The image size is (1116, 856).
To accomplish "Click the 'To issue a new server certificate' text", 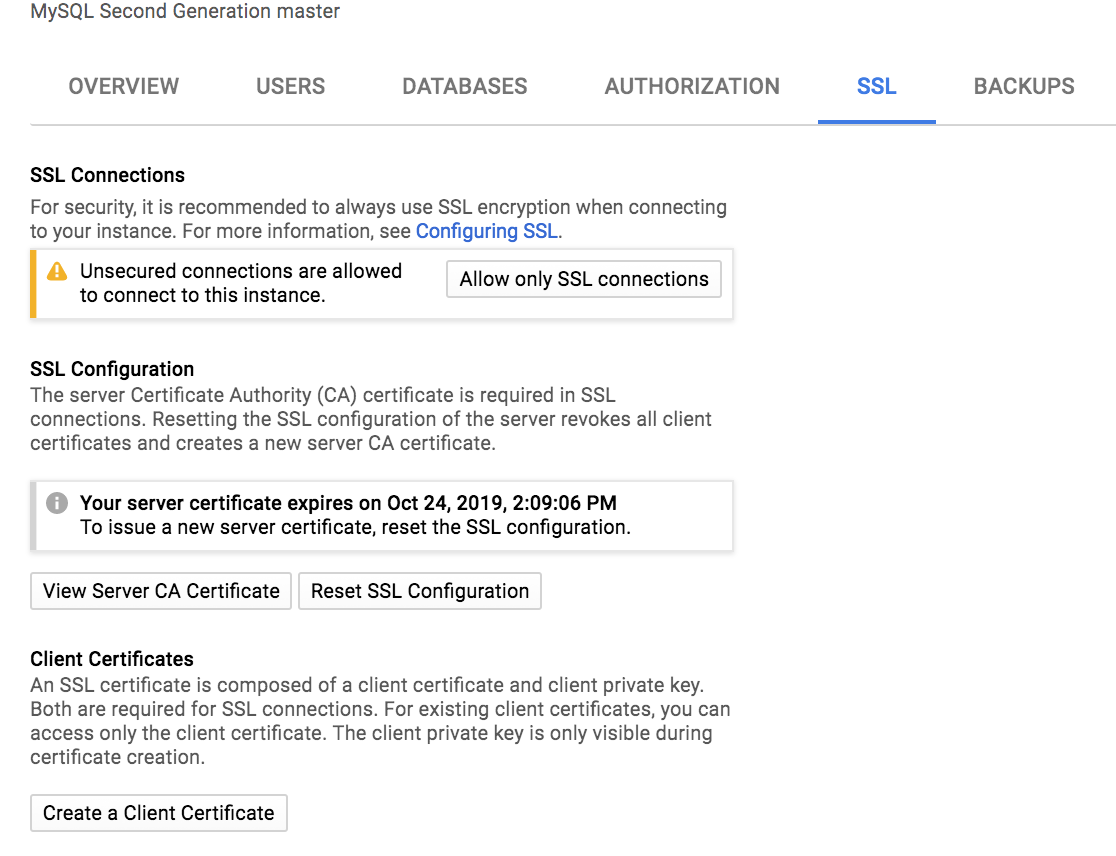I will pos(355,527).
